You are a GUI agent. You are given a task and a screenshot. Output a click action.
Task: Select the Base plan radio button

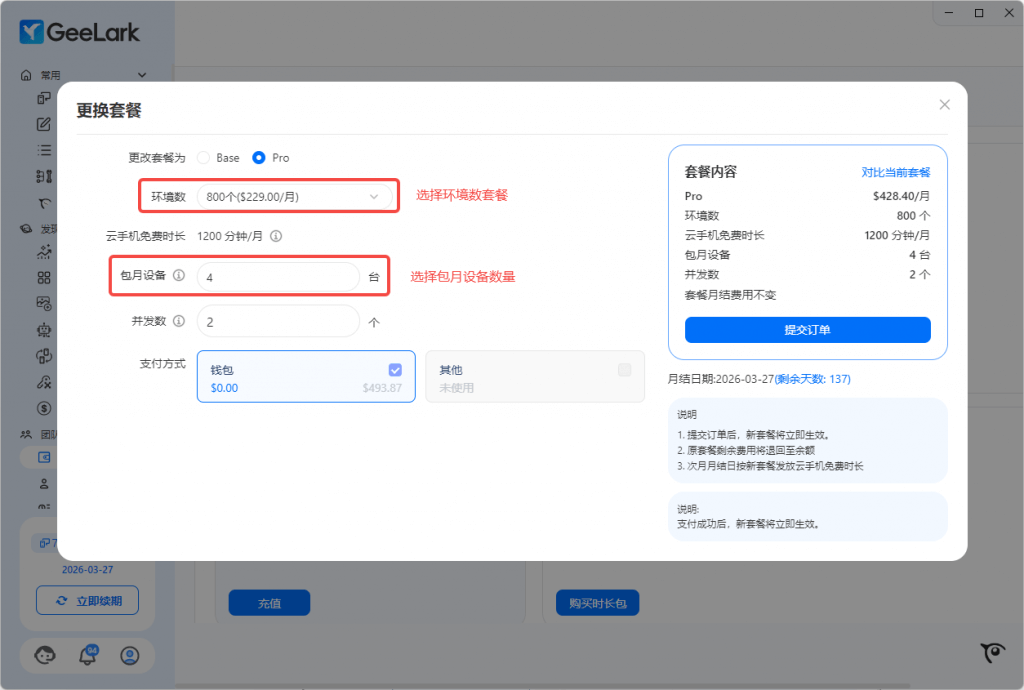(204, 158)
